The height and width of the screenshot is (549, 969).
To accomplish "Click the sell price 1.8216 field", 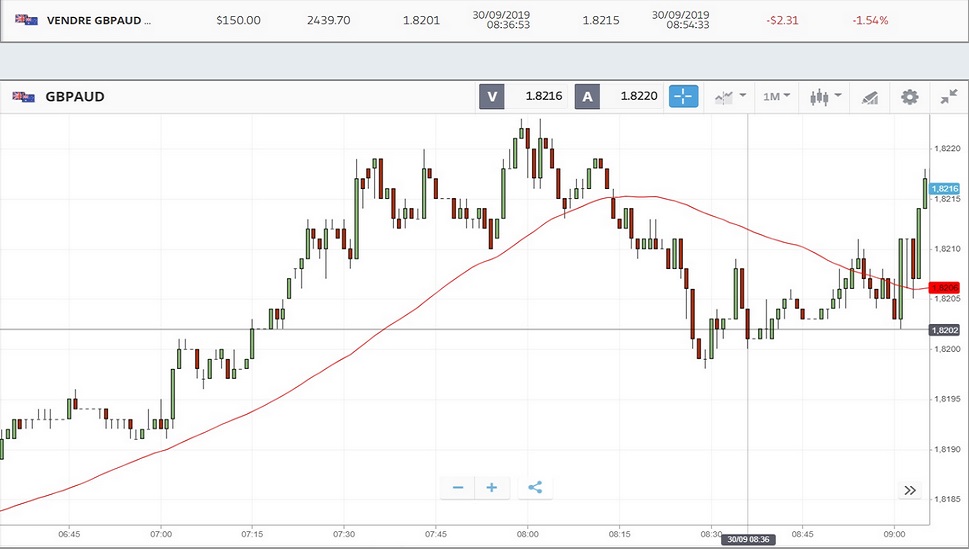I will (536, 96).
